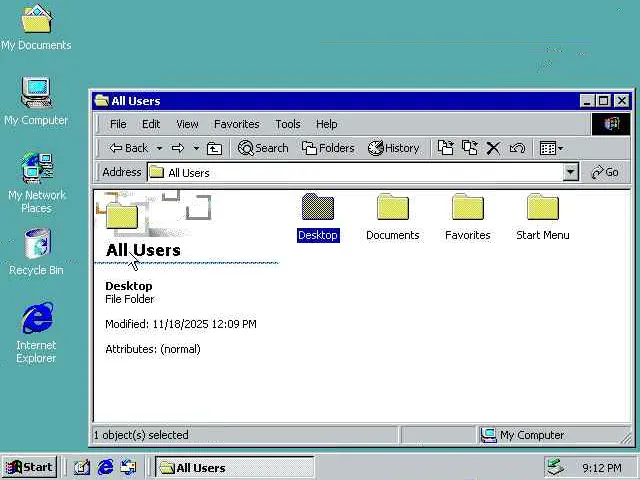Click the large 'All Users' heading
Viewport: 640px width, 480px height.
click(x=143, y=250)
